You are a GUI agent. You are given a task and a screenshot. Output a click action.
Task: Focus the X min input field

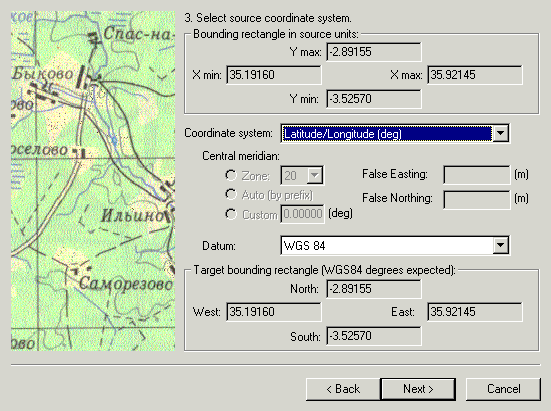[x=274, y=75]
